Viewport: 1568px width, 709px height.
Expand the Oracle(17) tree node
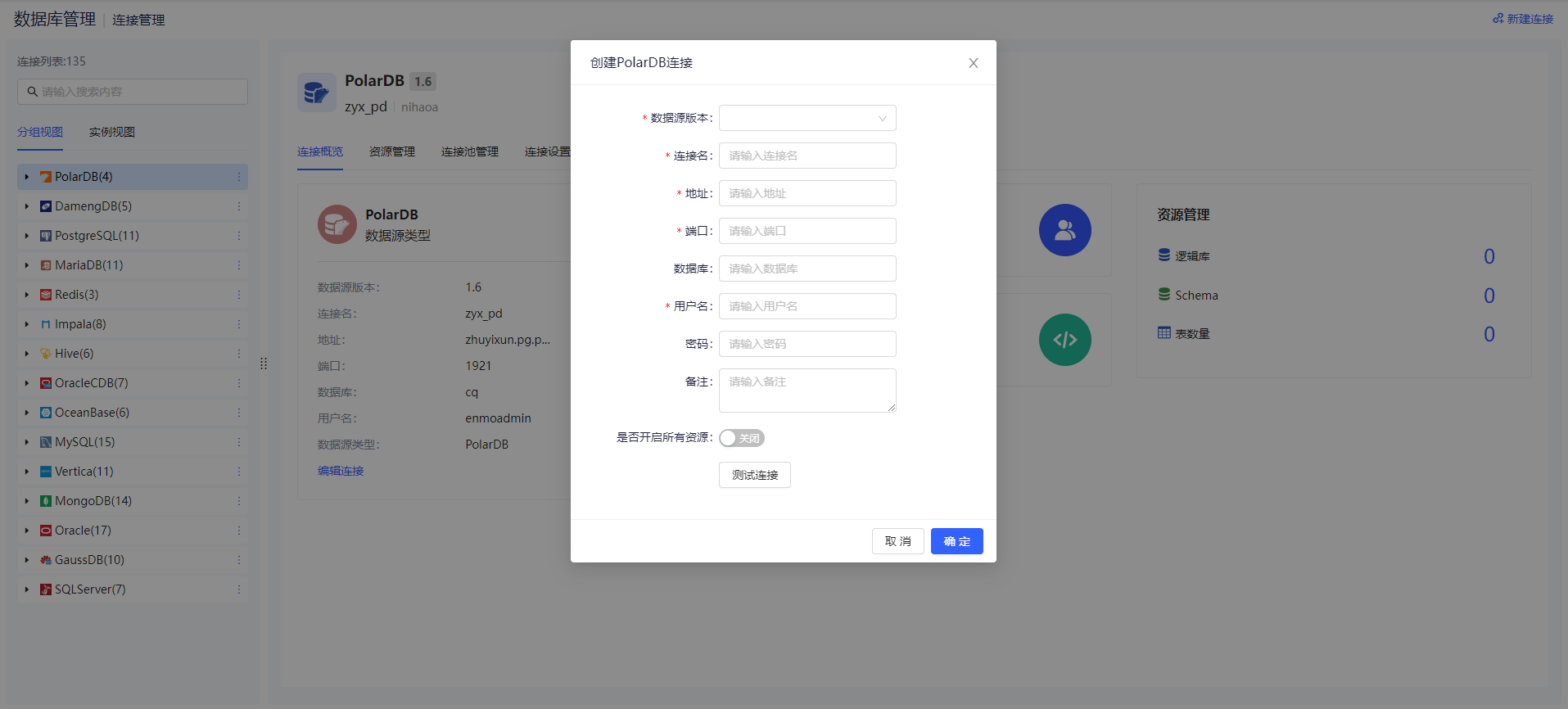click(27, 531)
